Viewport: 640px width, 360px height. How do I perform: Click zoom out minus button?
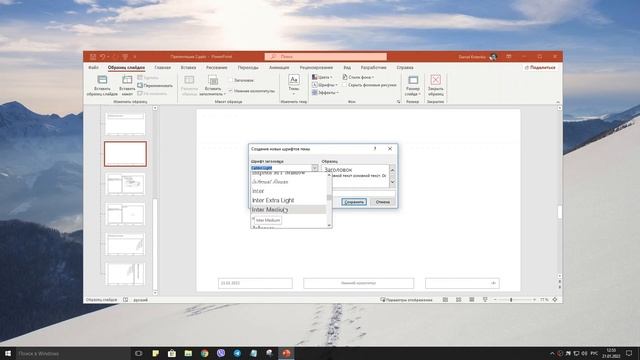pyautogui.click(x=495, y=300)
